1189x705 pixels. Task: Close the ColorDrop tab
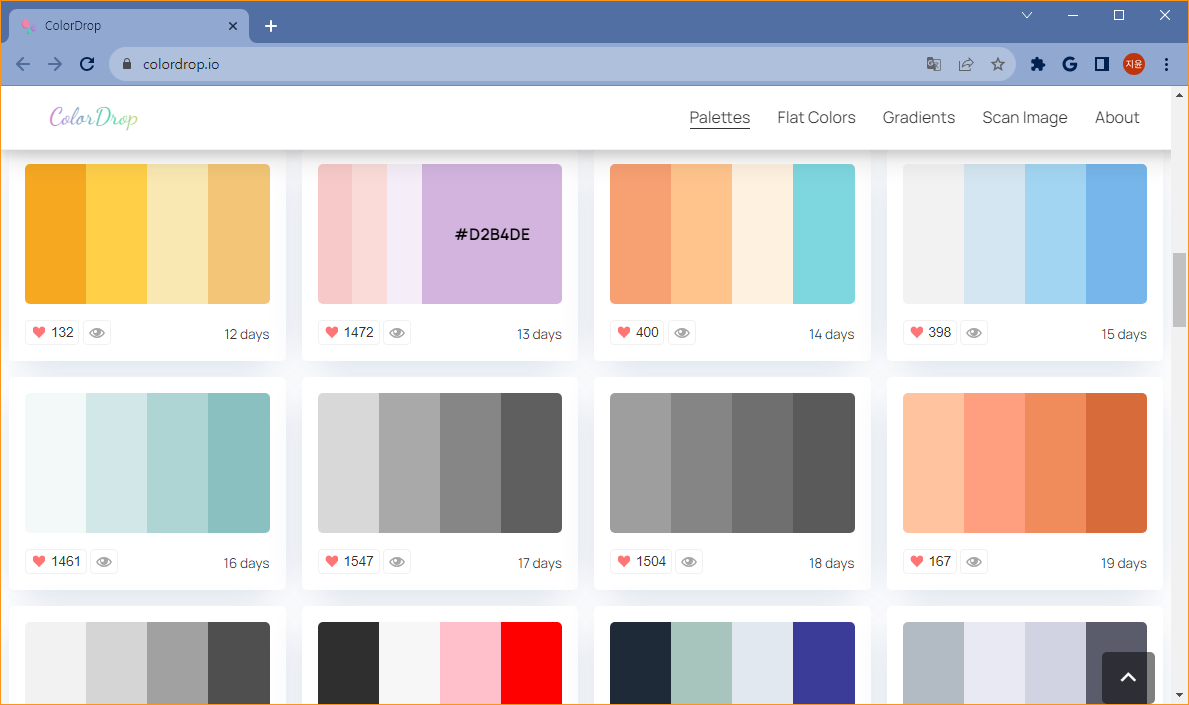click(x=233, y=26)
